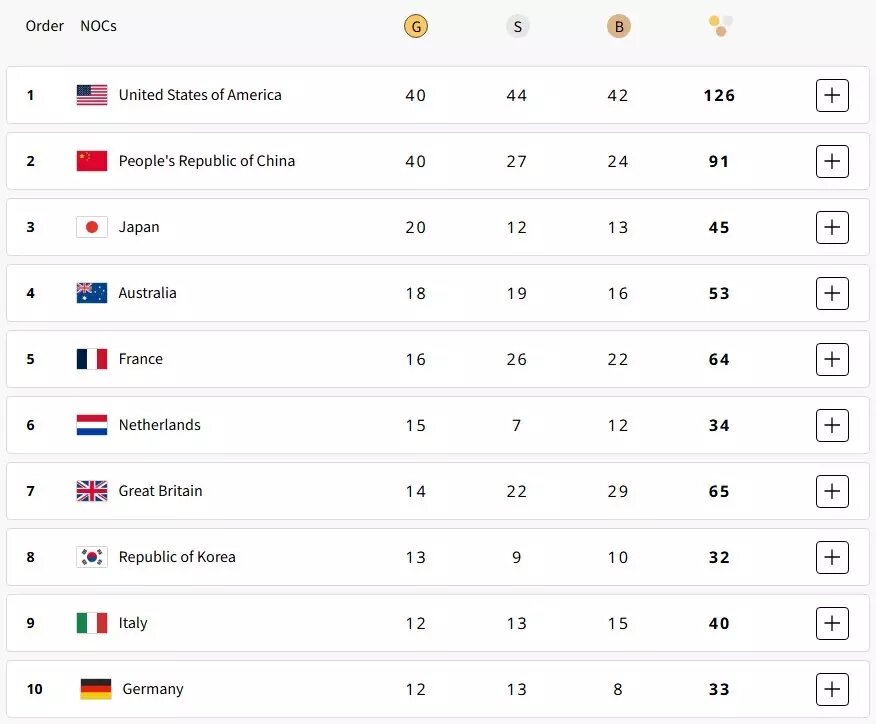The height and width of the screenshot is (724, 876).
Task: Click the Order column header
Action: pyautogui.click(x=44, y=26)
